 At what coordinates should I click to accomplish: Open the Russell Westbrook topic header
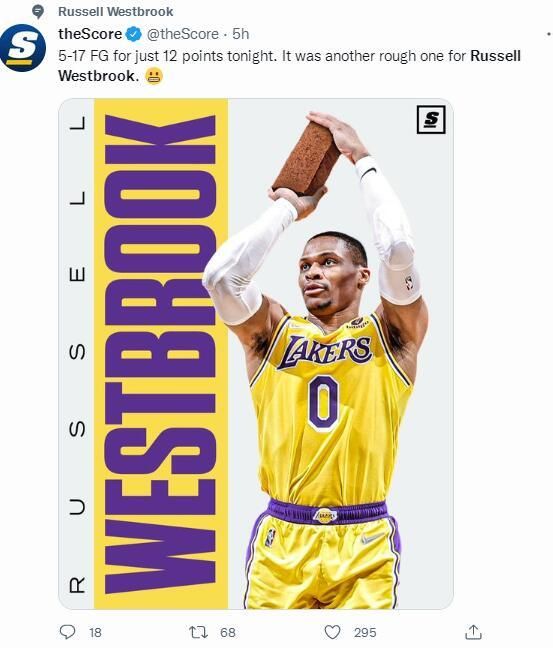(x=116, y=12)
